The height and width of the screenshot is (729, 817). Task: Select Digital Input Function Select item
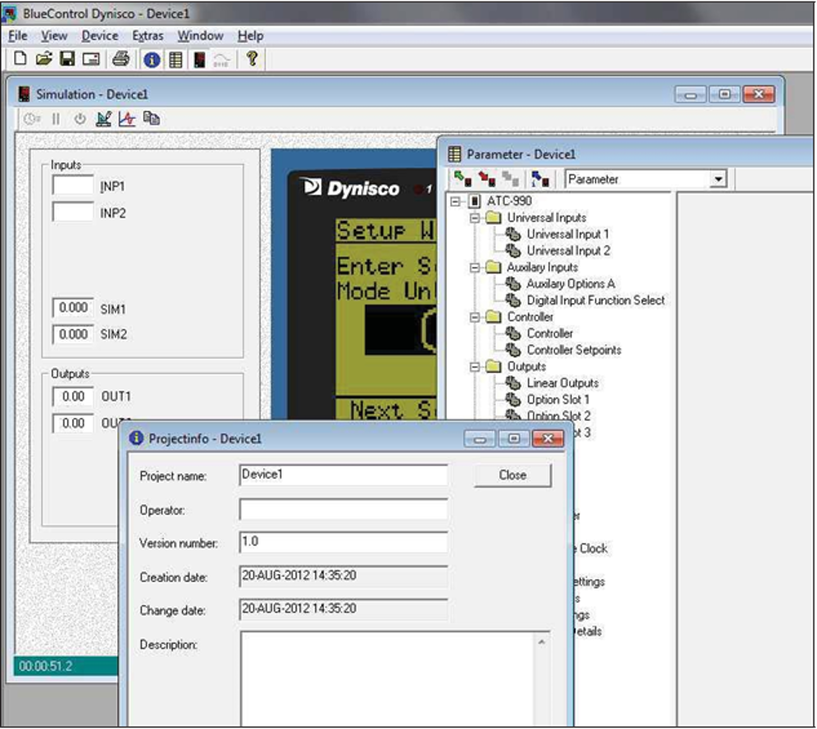pyautogui.click(x=596, y=301)
